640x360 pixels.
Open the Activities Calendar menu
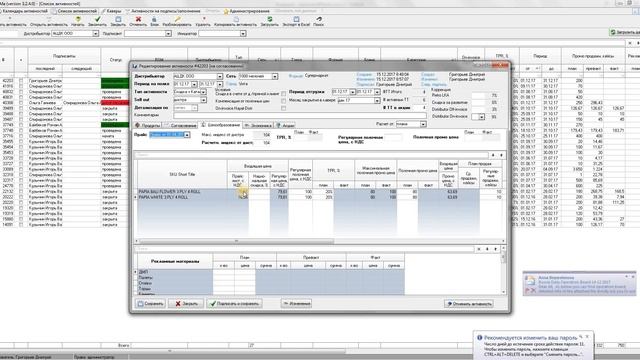[x=24, y=11]
